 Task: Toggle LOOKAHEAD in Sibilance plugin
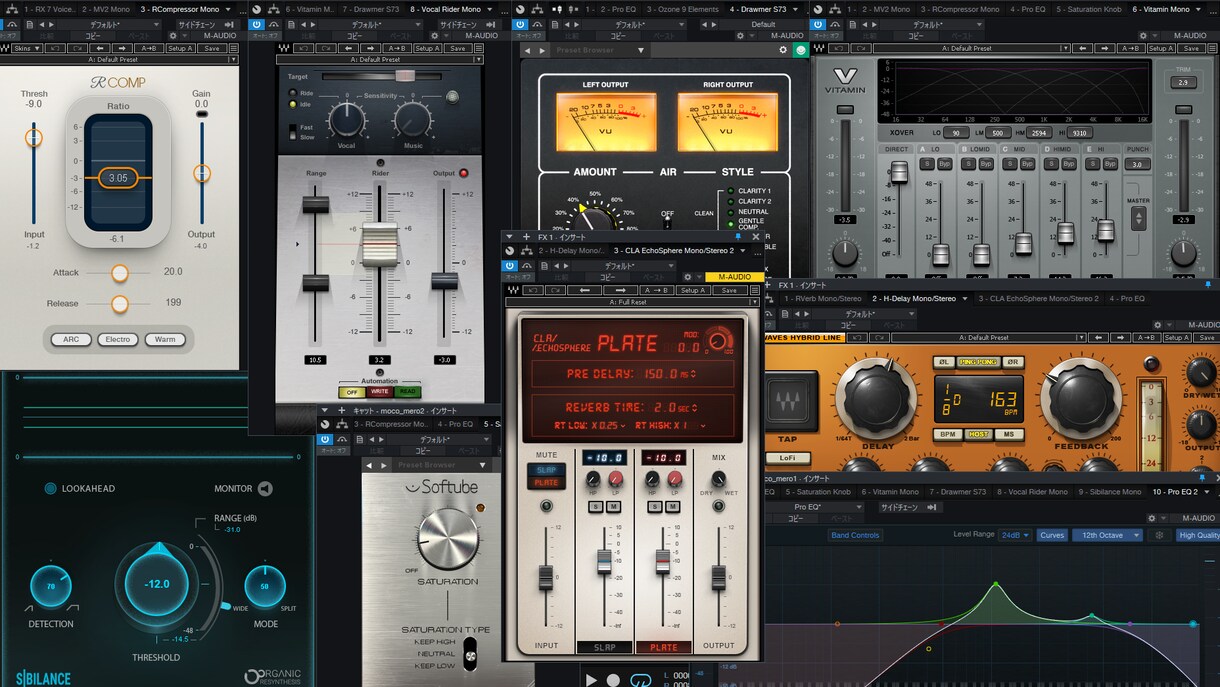pos(50,489)
